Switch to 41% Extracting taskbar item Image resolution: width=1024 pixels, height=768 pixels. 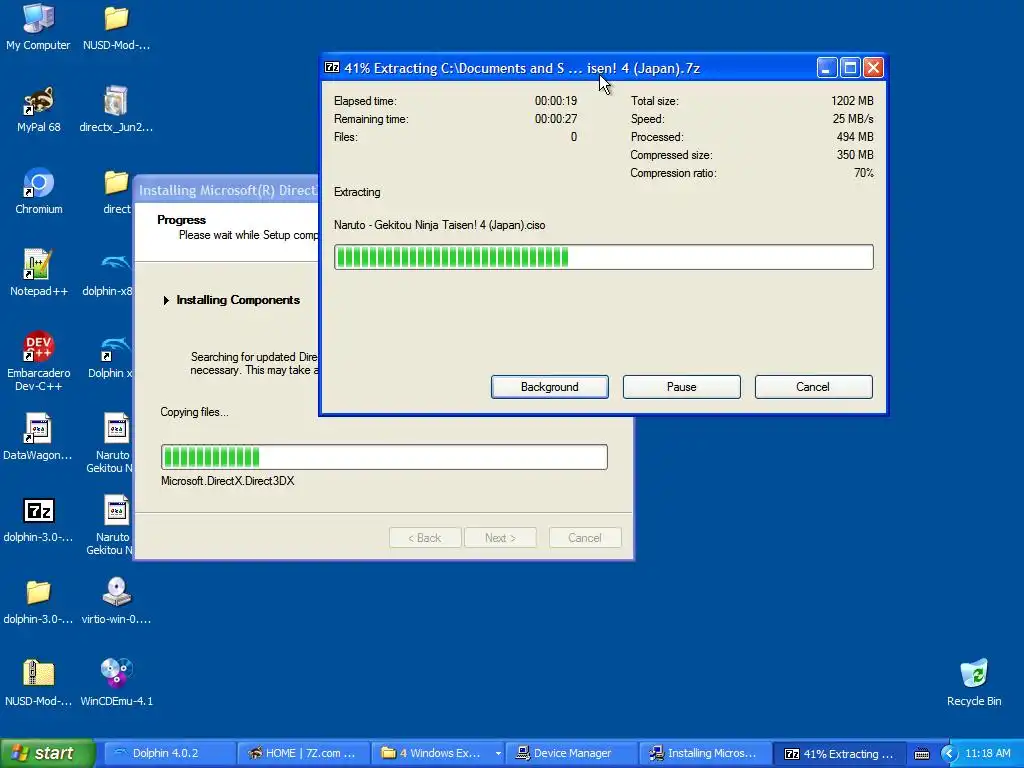(x=839, y=754)
